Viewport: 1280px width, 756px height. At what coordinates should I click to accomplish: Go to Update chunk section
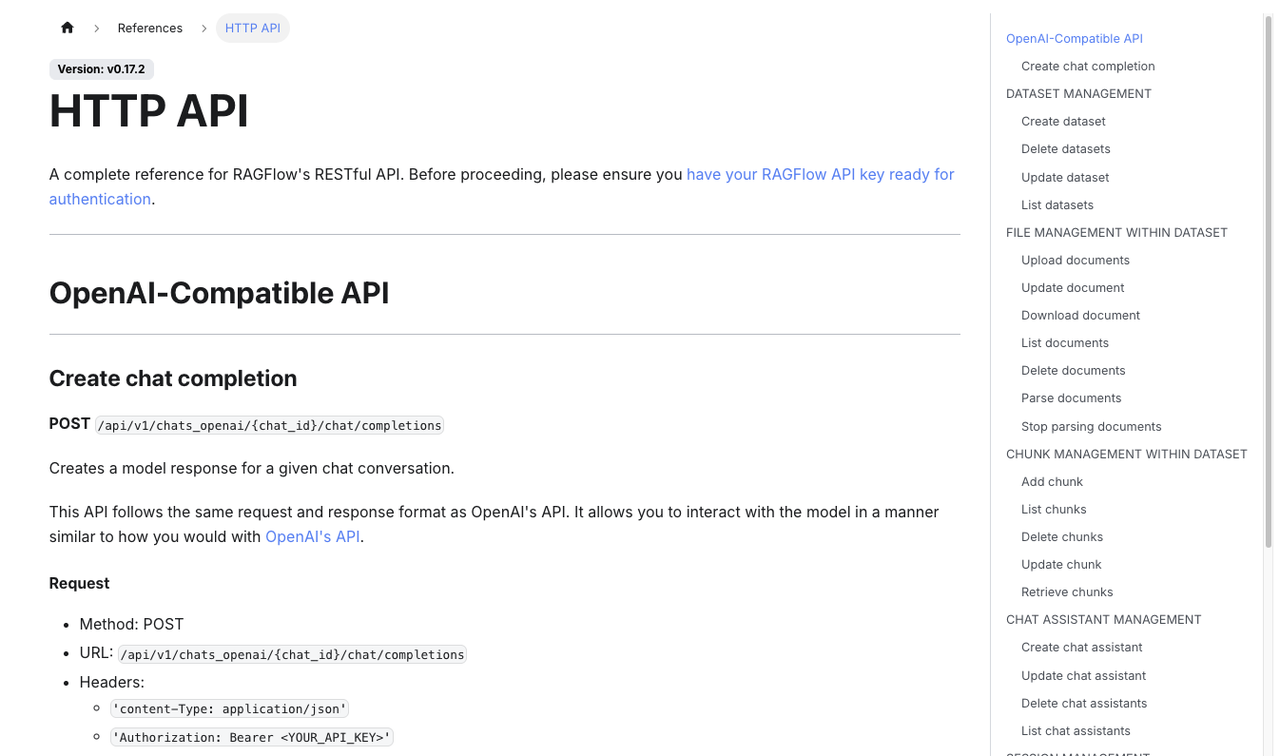tap(1061, 564)
